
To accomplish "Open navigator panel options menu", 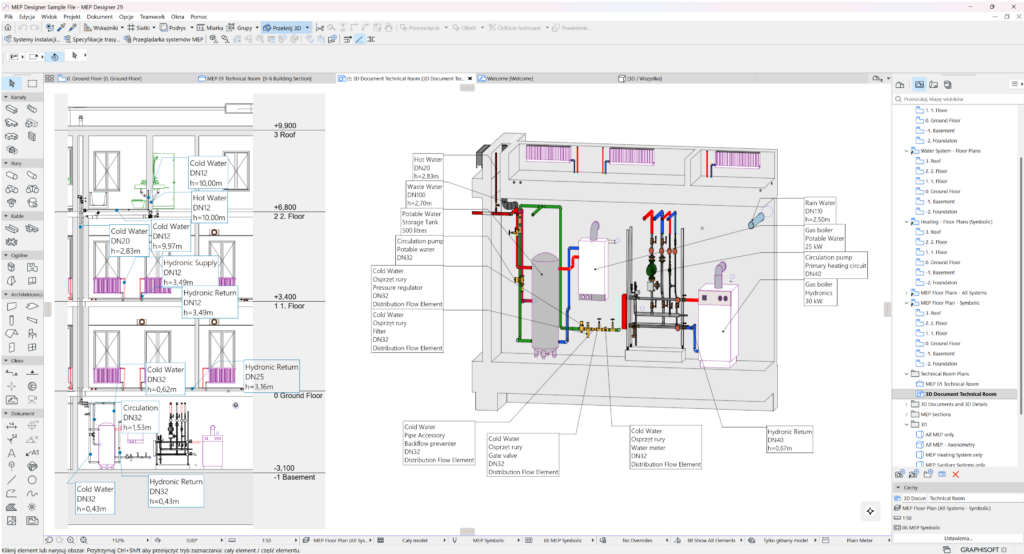I will pos(1014,84).
